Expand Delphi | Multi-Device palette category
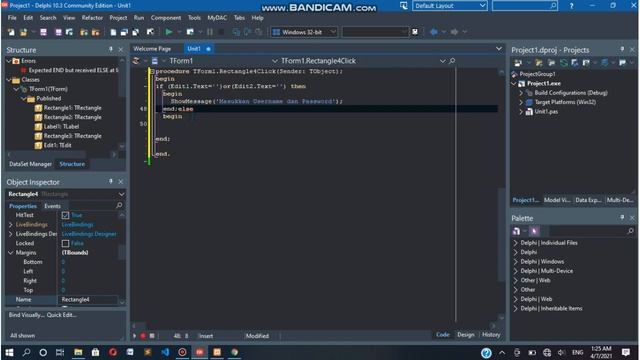 point(516,271)
